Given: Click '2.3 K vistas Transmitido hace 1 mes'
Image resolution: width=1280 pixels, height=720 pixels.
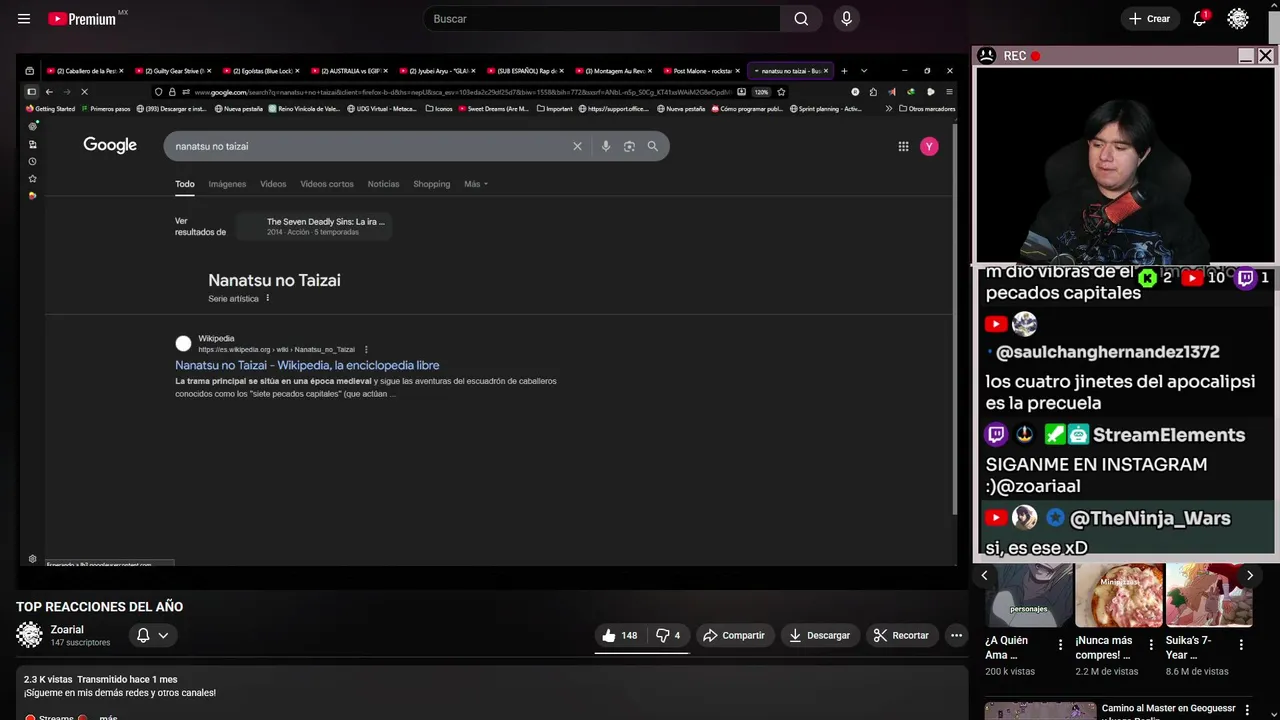Looking at the screenshot, I should pyautogui.click(x=100, y=680).
